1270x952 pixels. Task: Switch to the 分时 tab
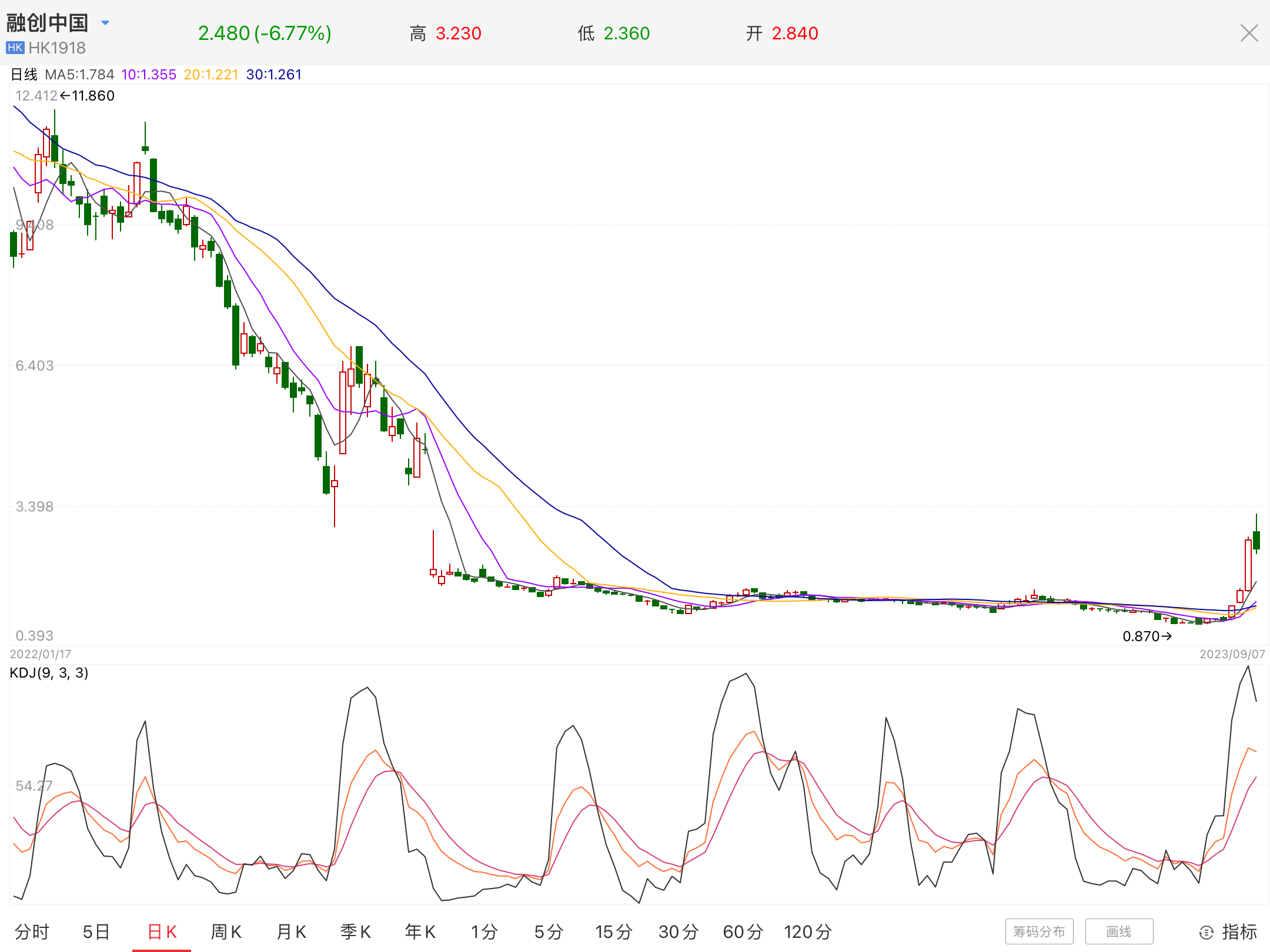pyautogui.click(x=32, y=931)
